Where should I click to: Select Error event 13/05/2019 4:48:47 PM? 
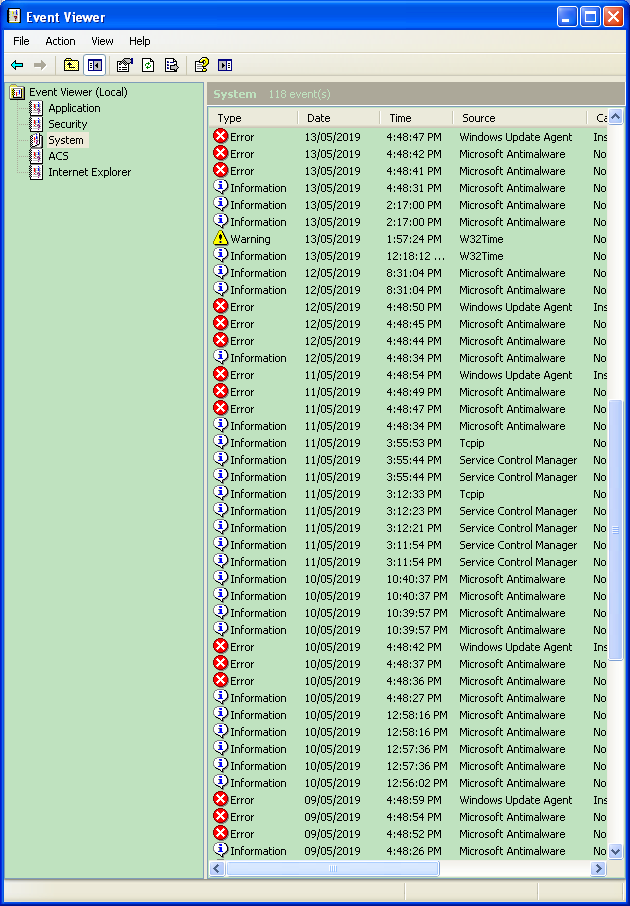pyautogui.click(x=408, y=137)
